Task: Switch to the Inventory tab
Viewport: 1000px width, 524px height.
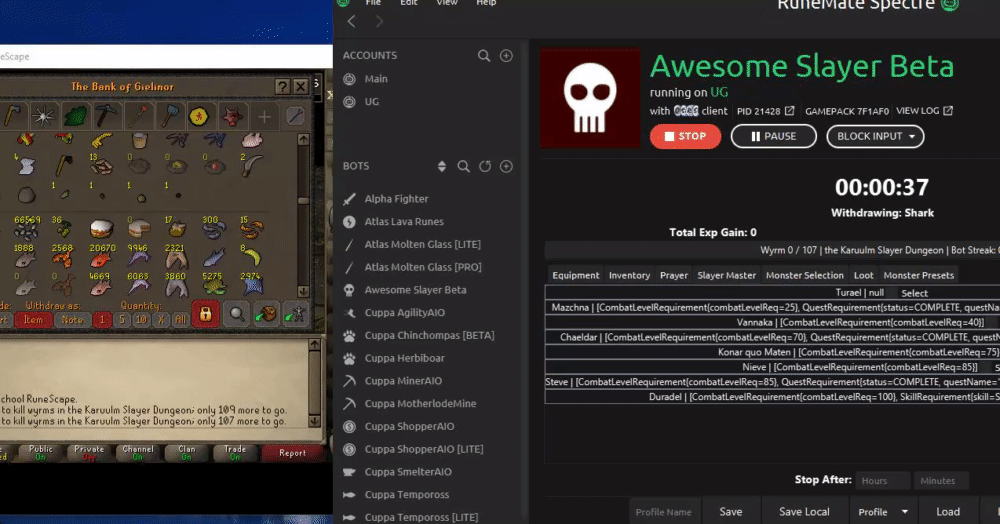Action: [x=629, y=275]
